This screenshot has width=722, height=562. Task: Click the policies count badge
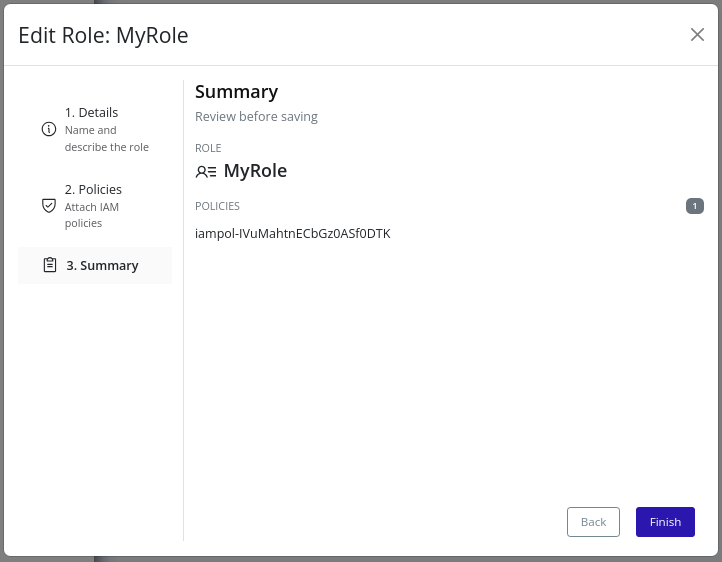(694, 206)
